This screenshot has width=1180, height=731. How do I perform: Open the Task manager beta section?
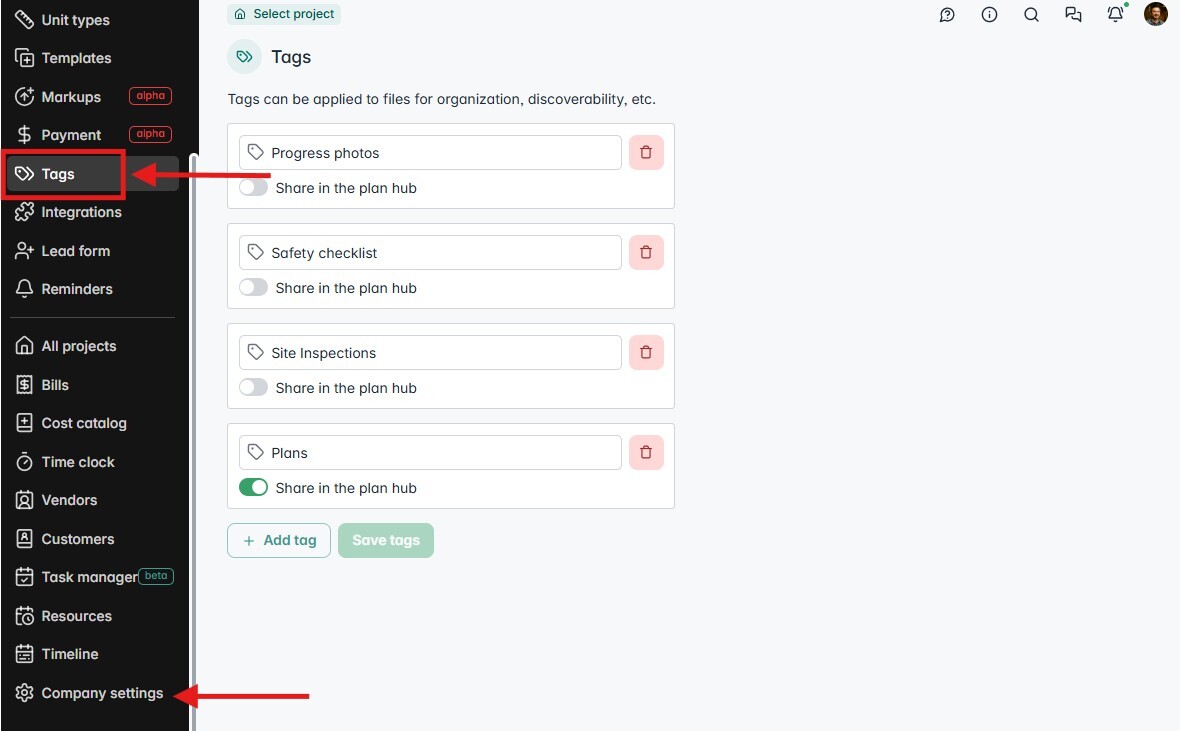tap(88, 576)
